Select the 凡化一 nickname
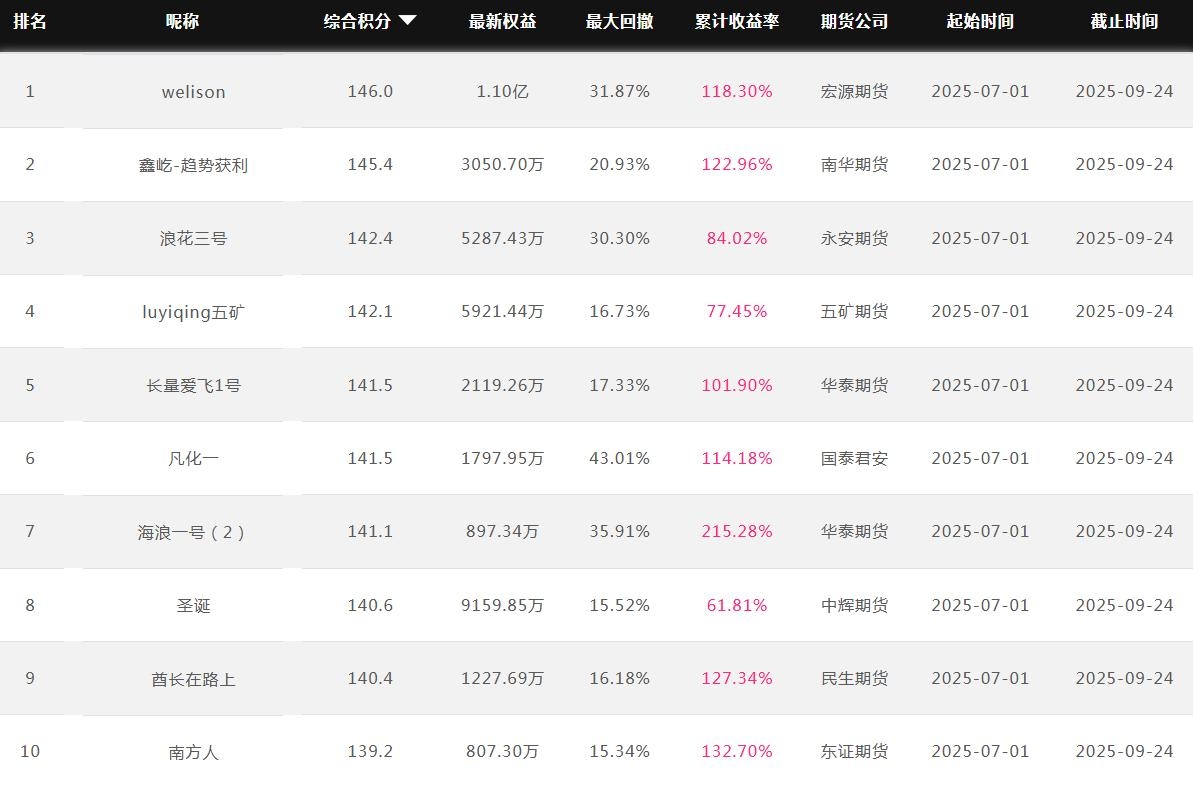 coord(193,459)
